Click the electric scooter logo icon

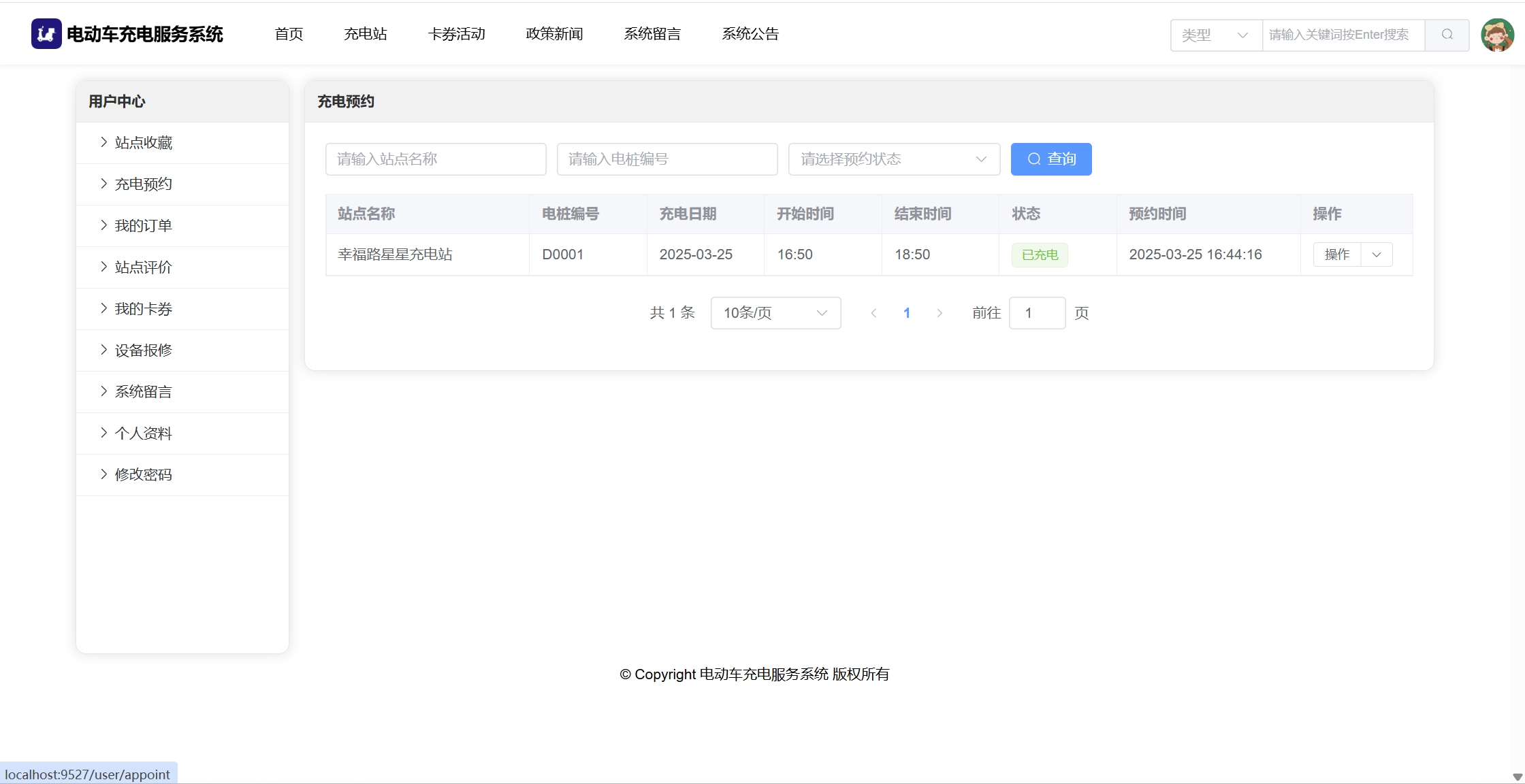pyautogui.click(x=46, y=34)
